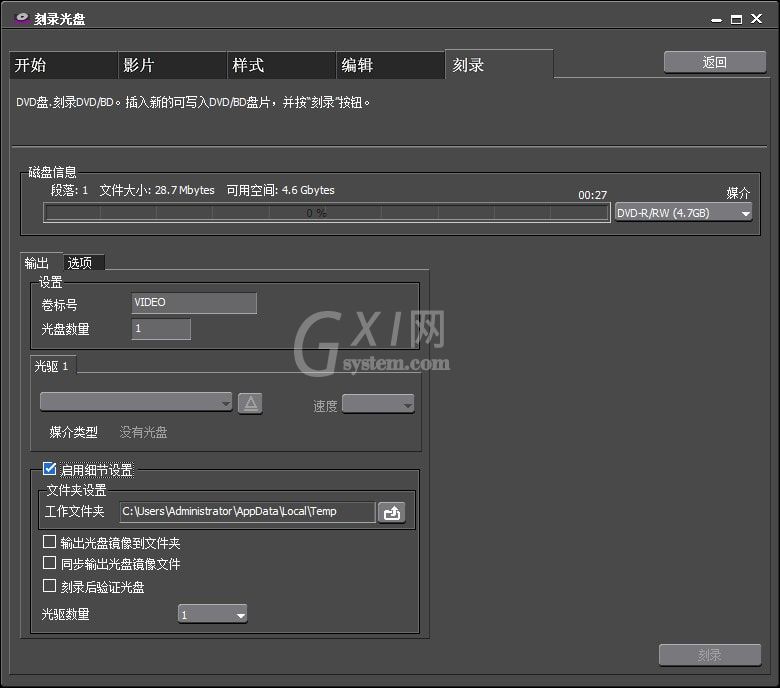Click the 00:27 duration text
780x688 pixels.
[x=592, y=195]
